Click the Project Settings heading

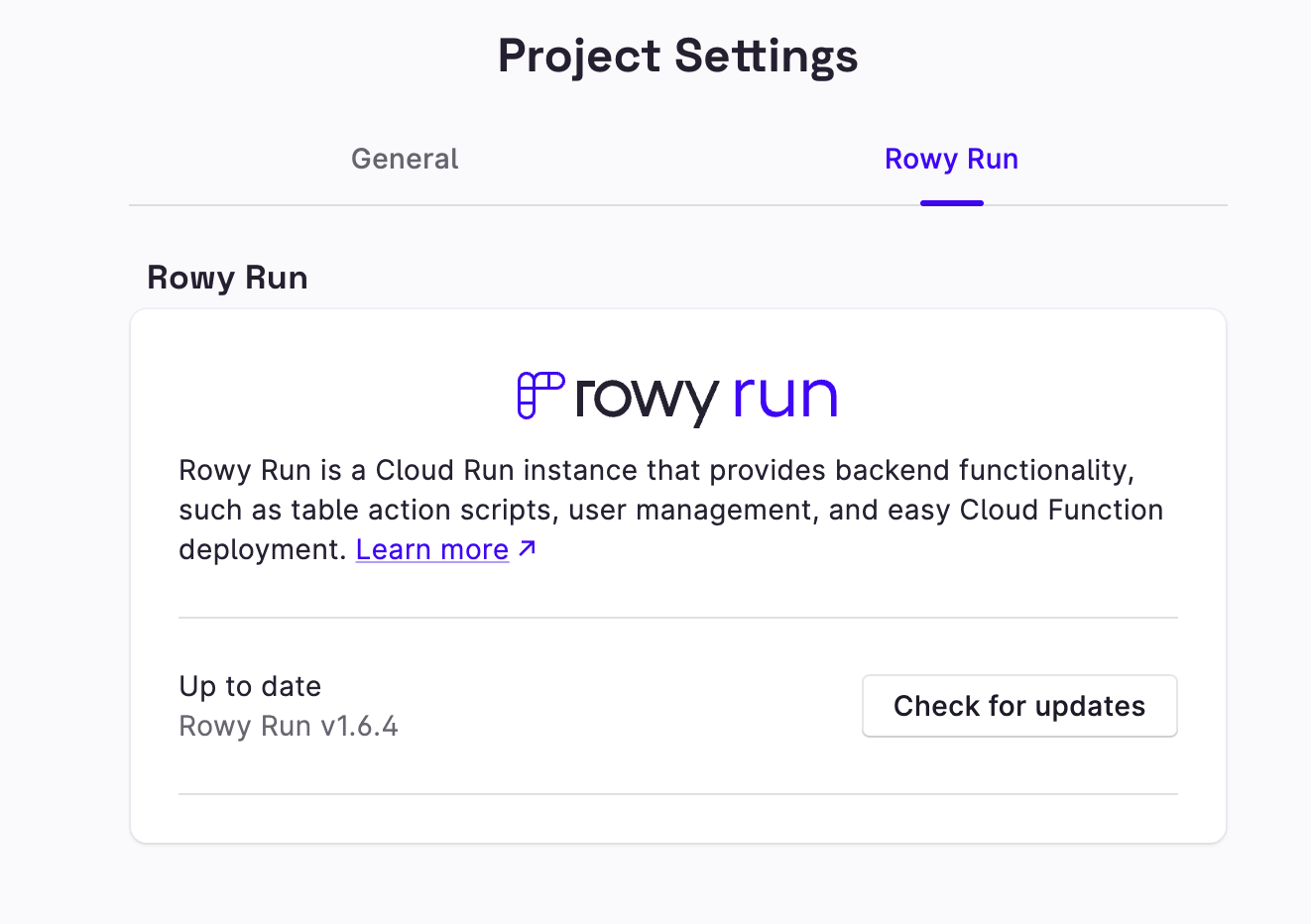click(x=678, y=57)
